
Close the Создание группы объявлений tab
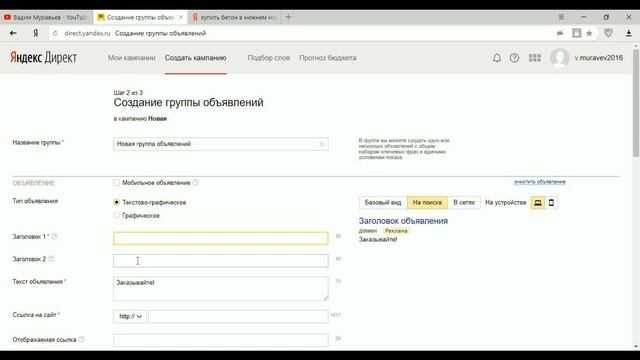point(181,17)
